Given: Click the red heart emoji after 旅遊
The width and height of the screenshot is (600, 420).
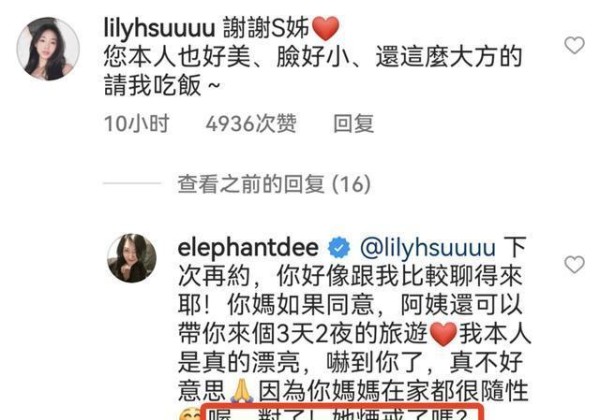Looking at the screenshot, I should pyautogui.click(x=443, y=334).
